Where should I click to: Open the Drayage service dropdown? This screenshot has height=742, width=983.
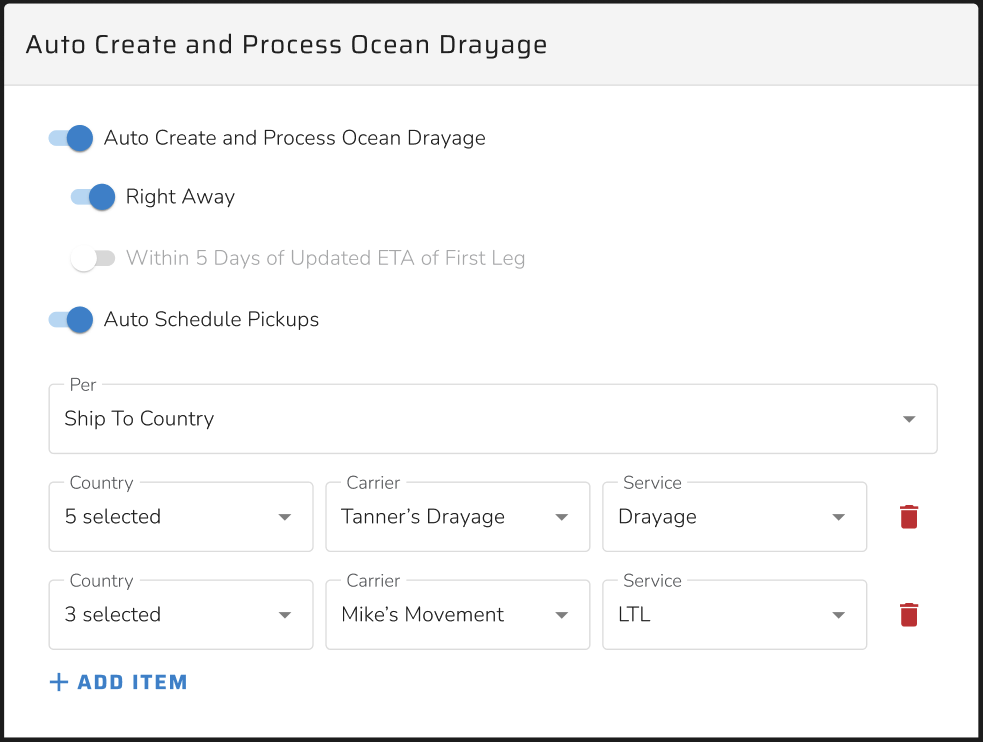[733, 517]
